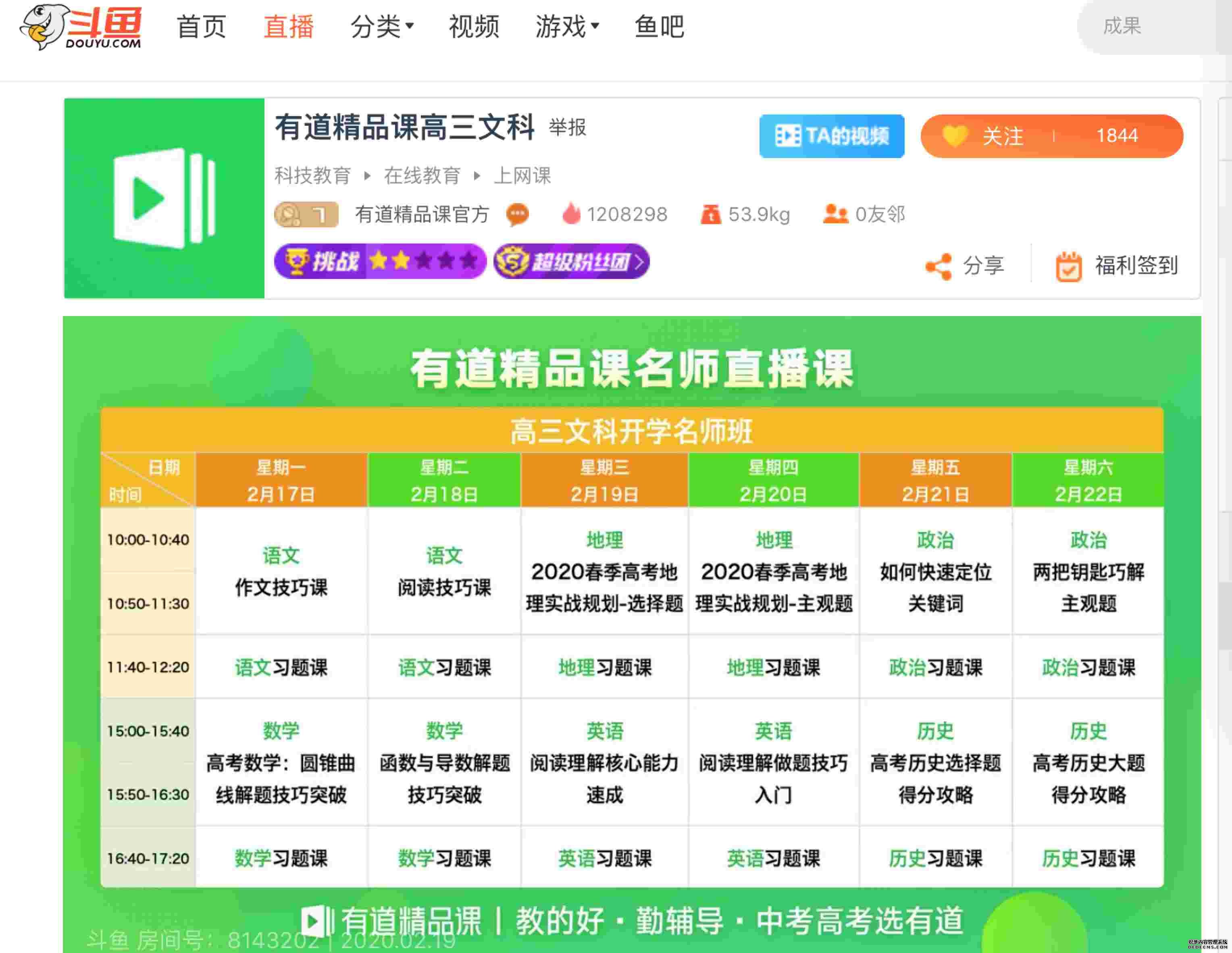Open TA的视频 video button
This screenshot has height=953, width=1232.
[832, 136]
